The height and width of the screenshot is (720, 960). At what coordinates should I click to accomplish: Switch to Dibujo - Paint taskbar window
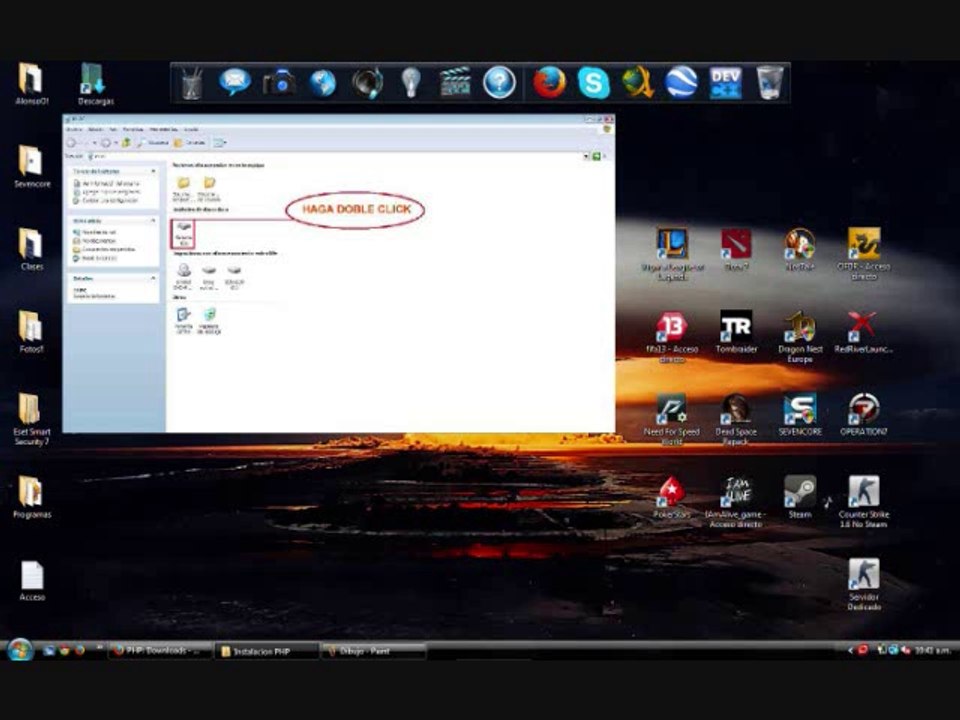pos(372,651)
